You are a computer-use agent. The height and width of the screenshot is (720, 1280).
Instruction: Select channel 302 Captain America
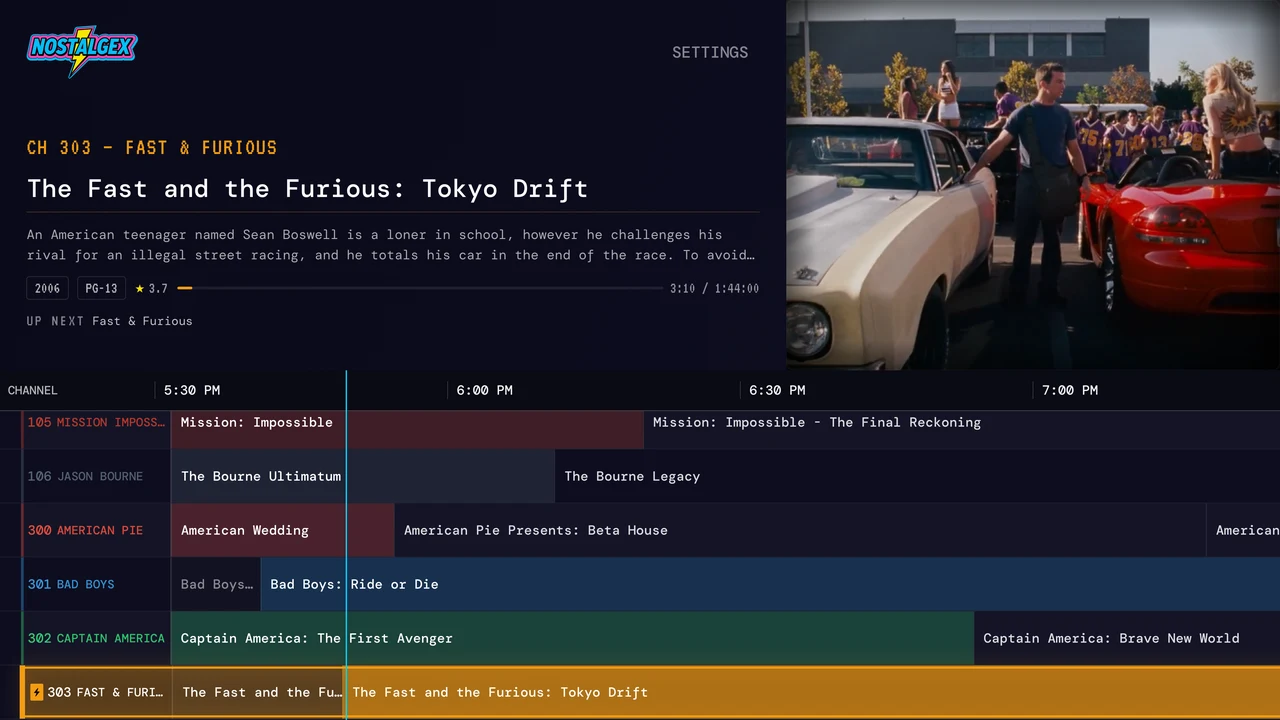97,638
